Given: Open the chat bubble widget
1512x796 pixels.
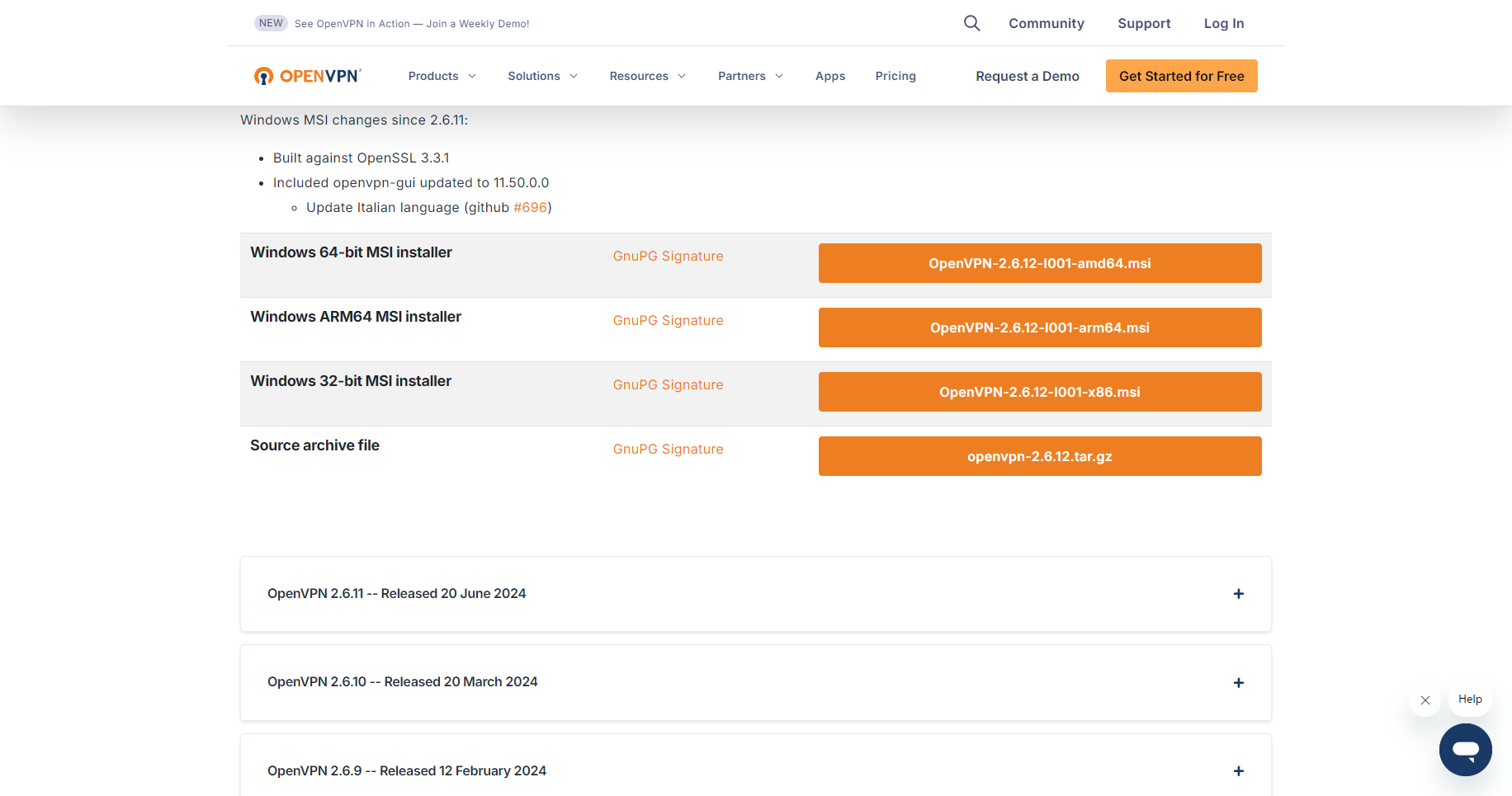Looking at the screenshot, I should [1465, 750].
